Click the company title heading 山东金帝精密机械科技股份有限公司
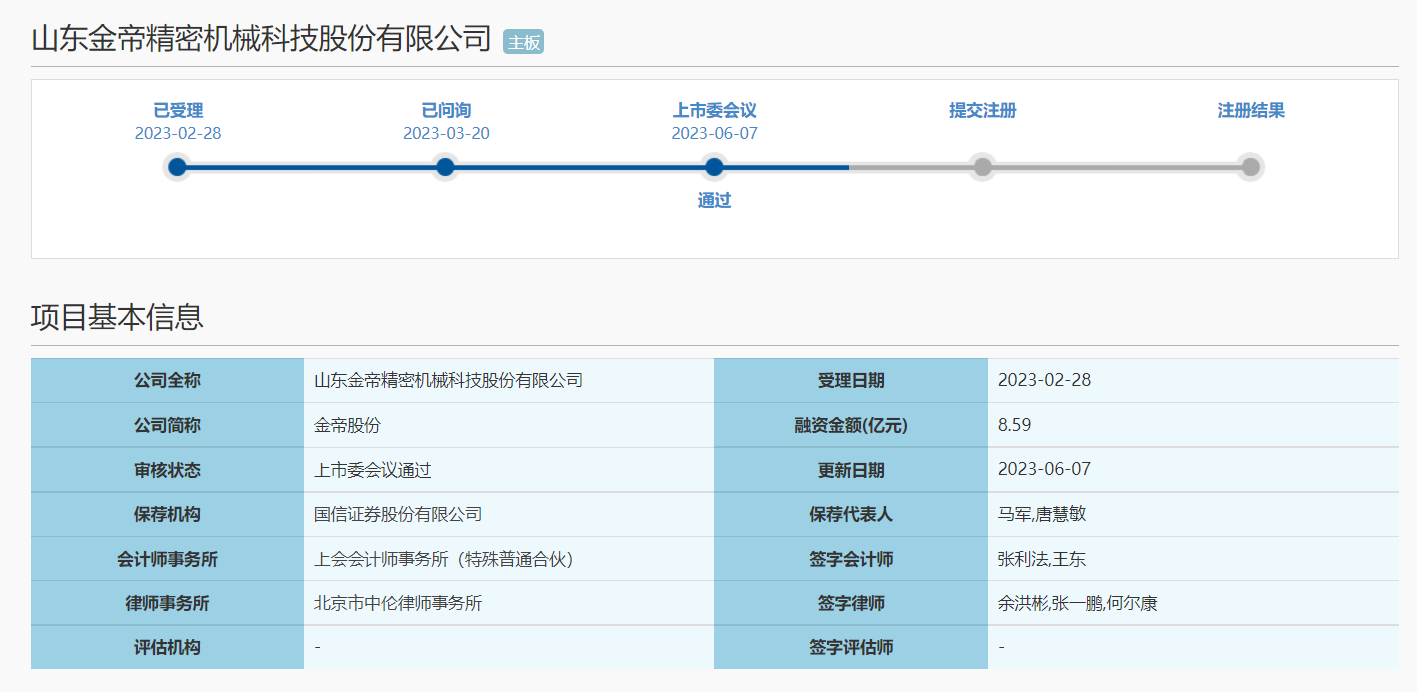The height and width of the screenshot is (692, 1417). [262, 39]
